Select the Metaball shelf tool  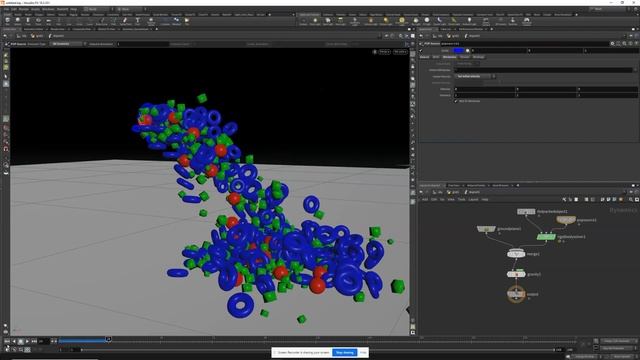176,21
